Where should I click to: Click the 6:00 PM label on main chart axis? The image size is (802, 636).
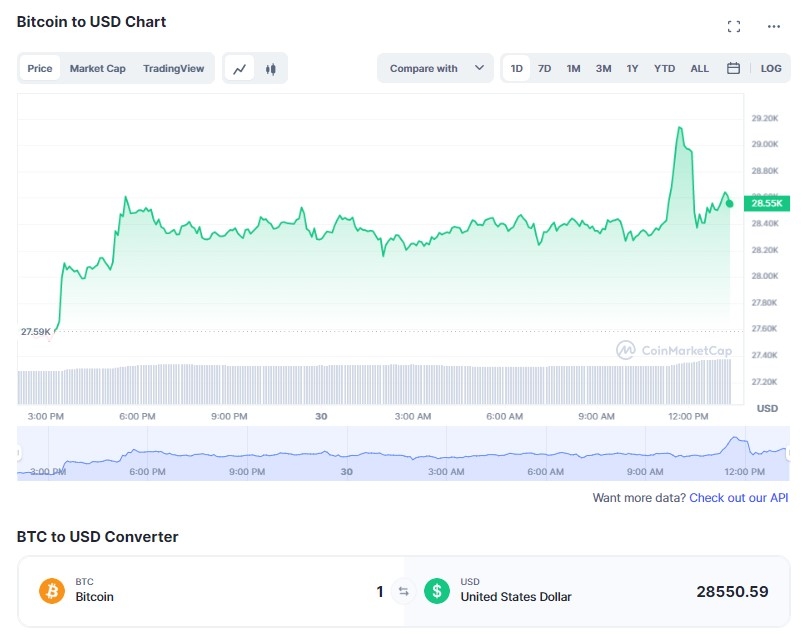point(137,416)
